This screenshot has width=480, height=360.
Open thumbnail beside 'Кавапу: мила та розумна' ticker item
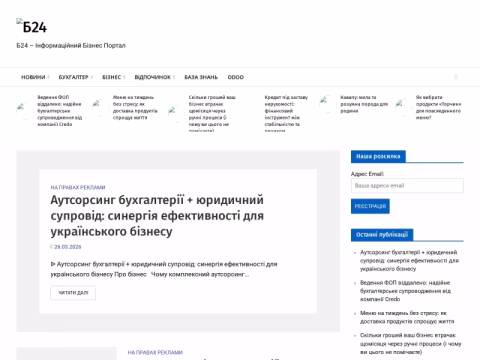click(x=327, y=104)
